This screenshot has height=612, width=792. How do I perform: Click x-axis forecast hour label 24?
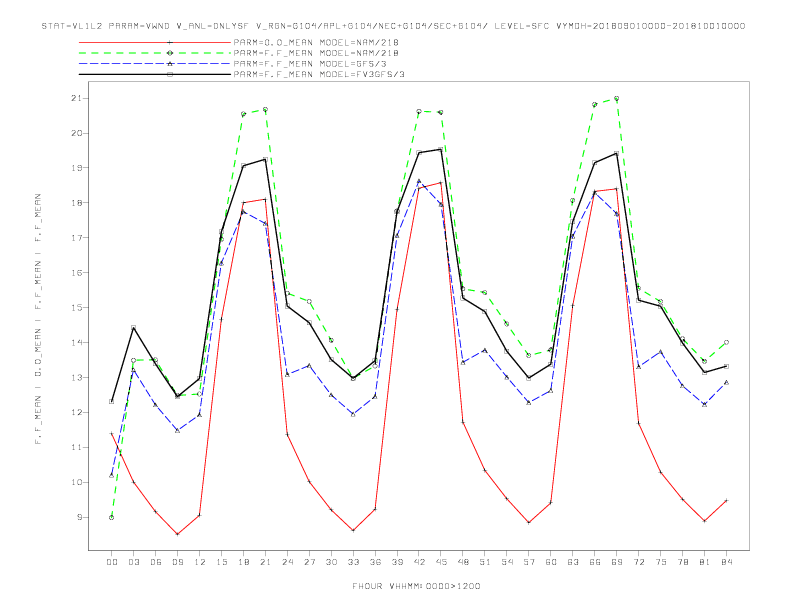coord(287,562)
